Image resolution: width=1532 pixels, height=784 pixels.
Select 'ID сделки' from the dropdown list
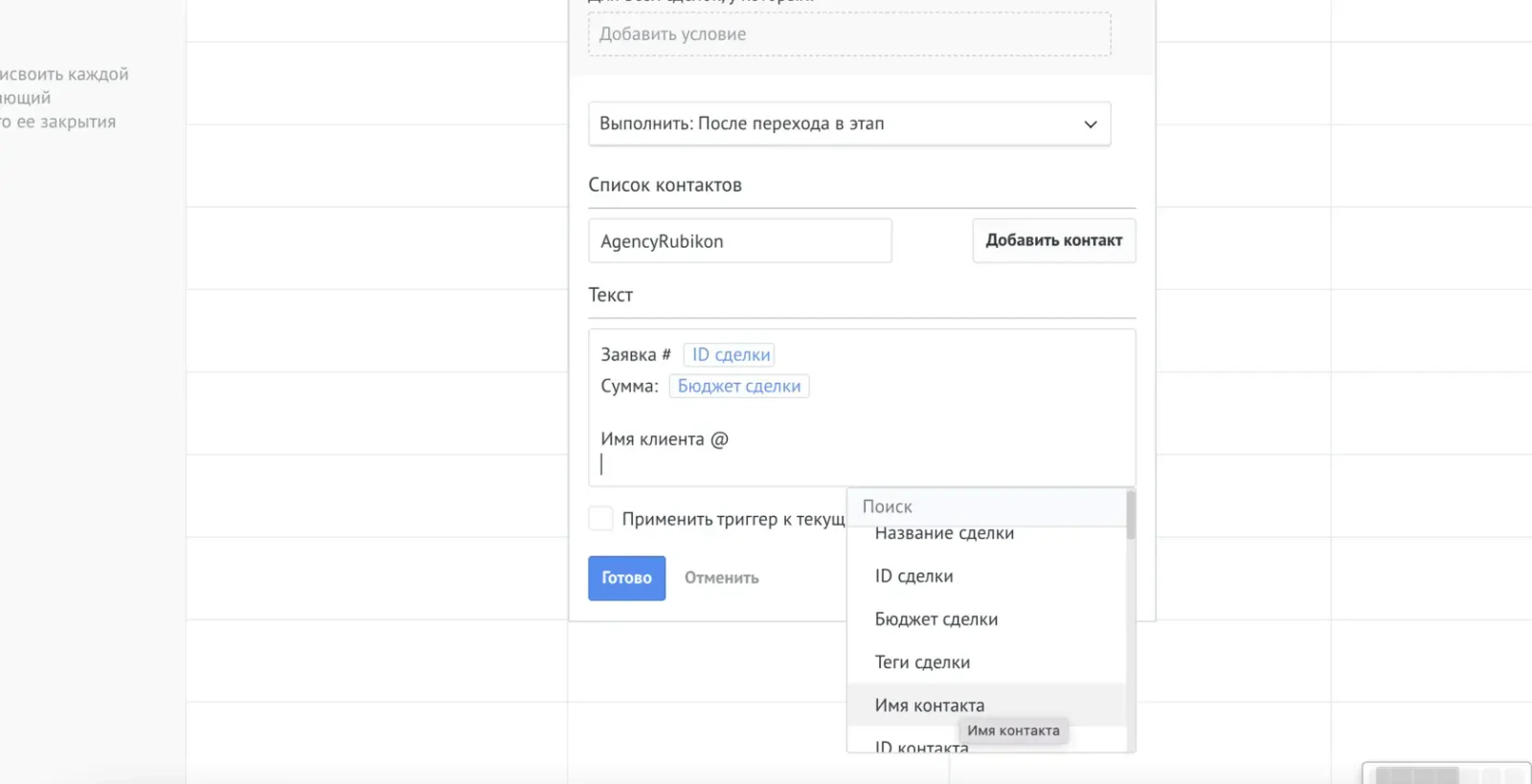[x=986, y=576]
